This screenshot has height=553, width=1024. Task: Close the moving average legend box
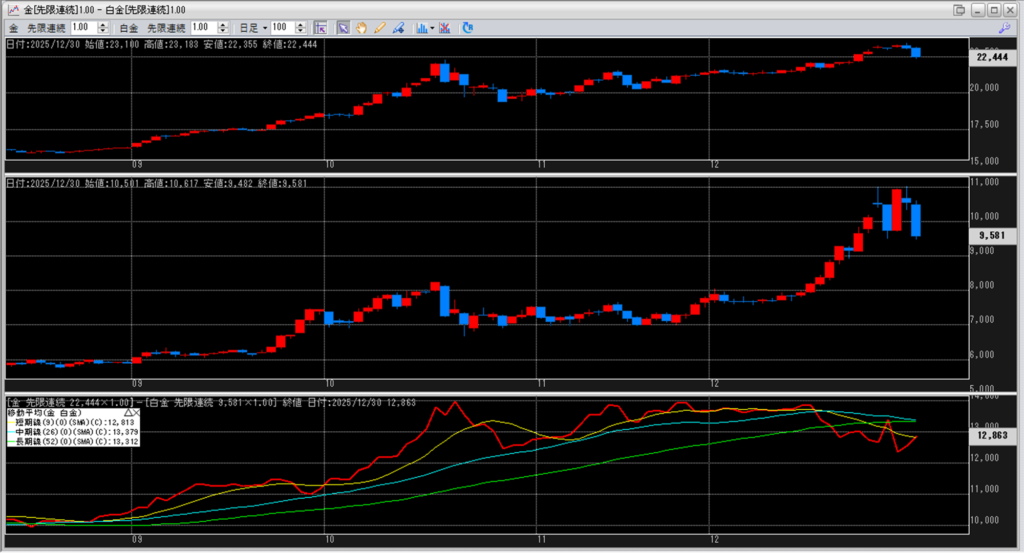click(x=136, y=412)
